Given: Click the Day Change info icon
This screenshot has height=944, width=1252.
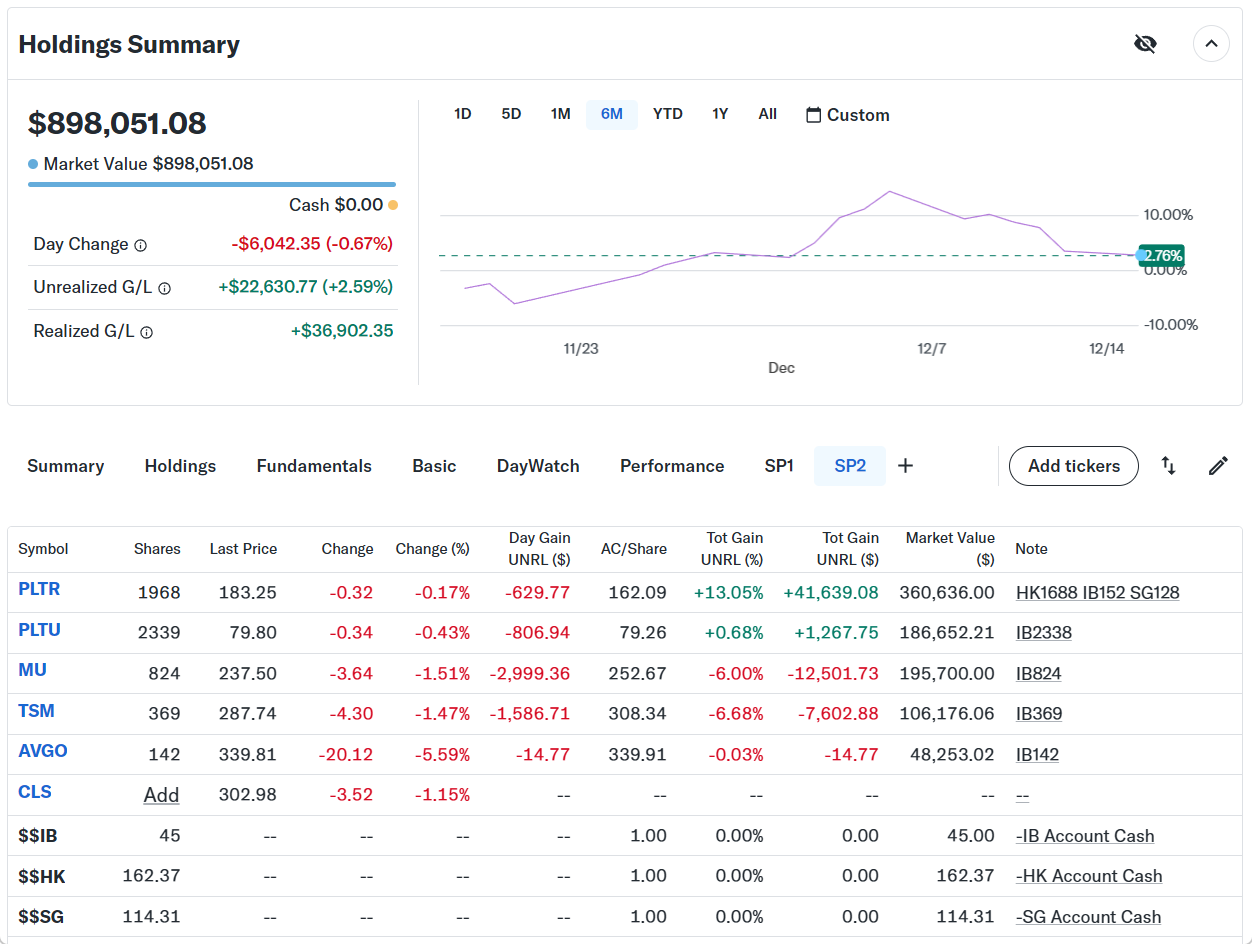Looking at the screenshot, I should tap(141, 245).
